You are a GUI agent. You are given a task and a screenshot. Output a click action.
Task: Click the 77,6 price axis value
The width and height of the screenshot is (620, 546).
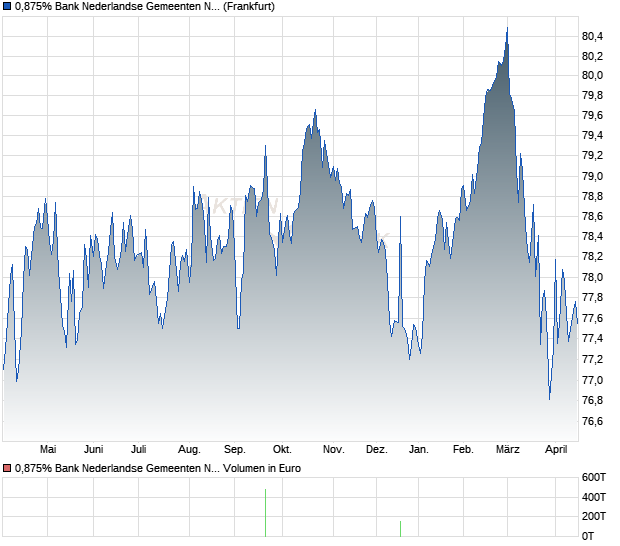click(x=593, y=318)
